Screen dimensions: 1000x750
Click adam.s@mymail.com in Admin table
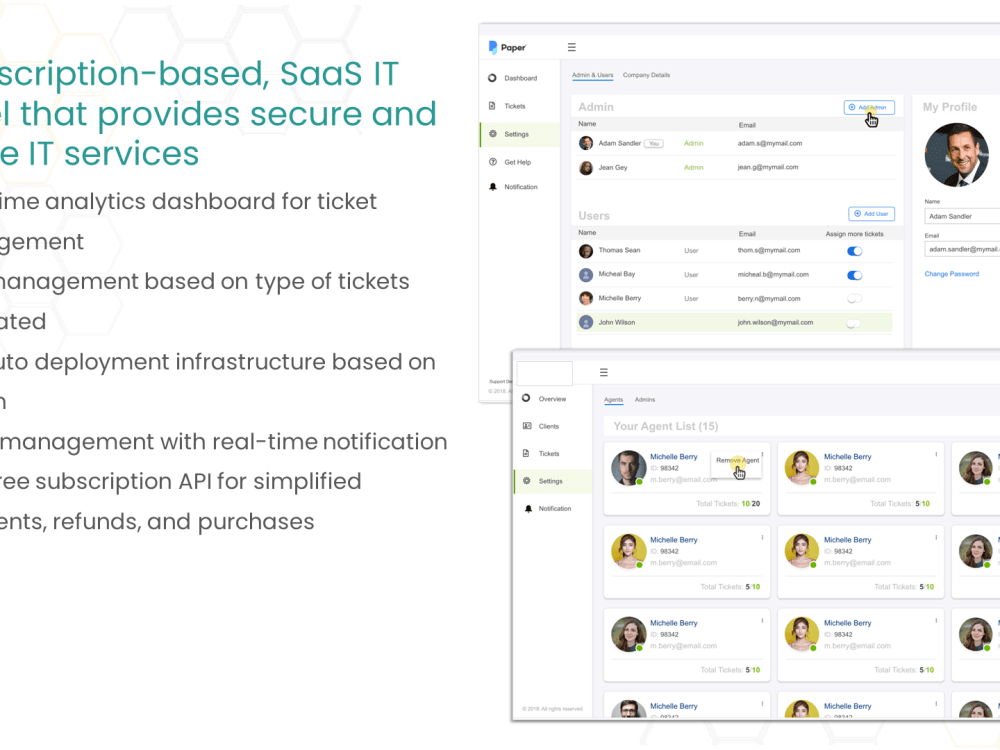click(770, 143)
